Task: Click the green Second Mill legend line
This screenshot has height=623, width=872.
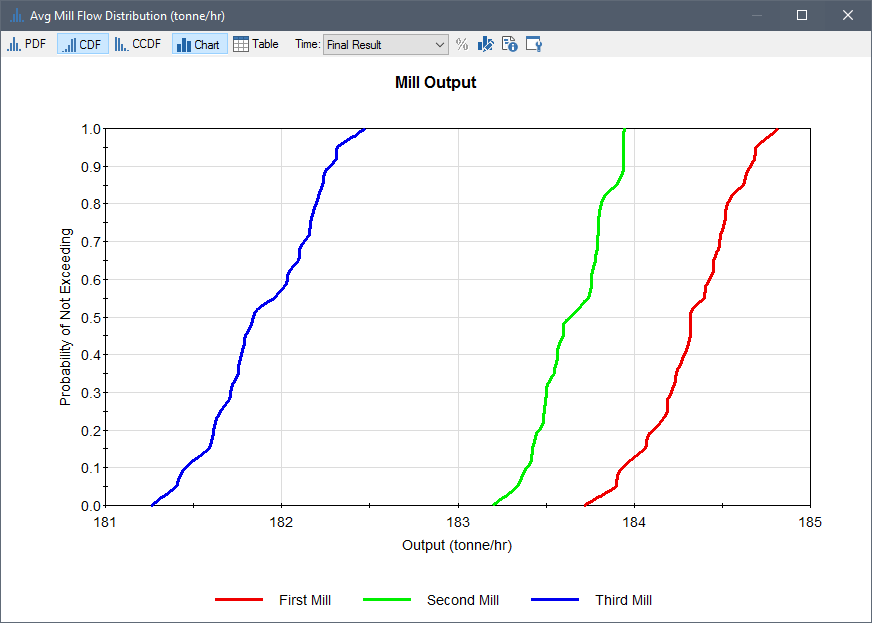Action: coord(387,600)
